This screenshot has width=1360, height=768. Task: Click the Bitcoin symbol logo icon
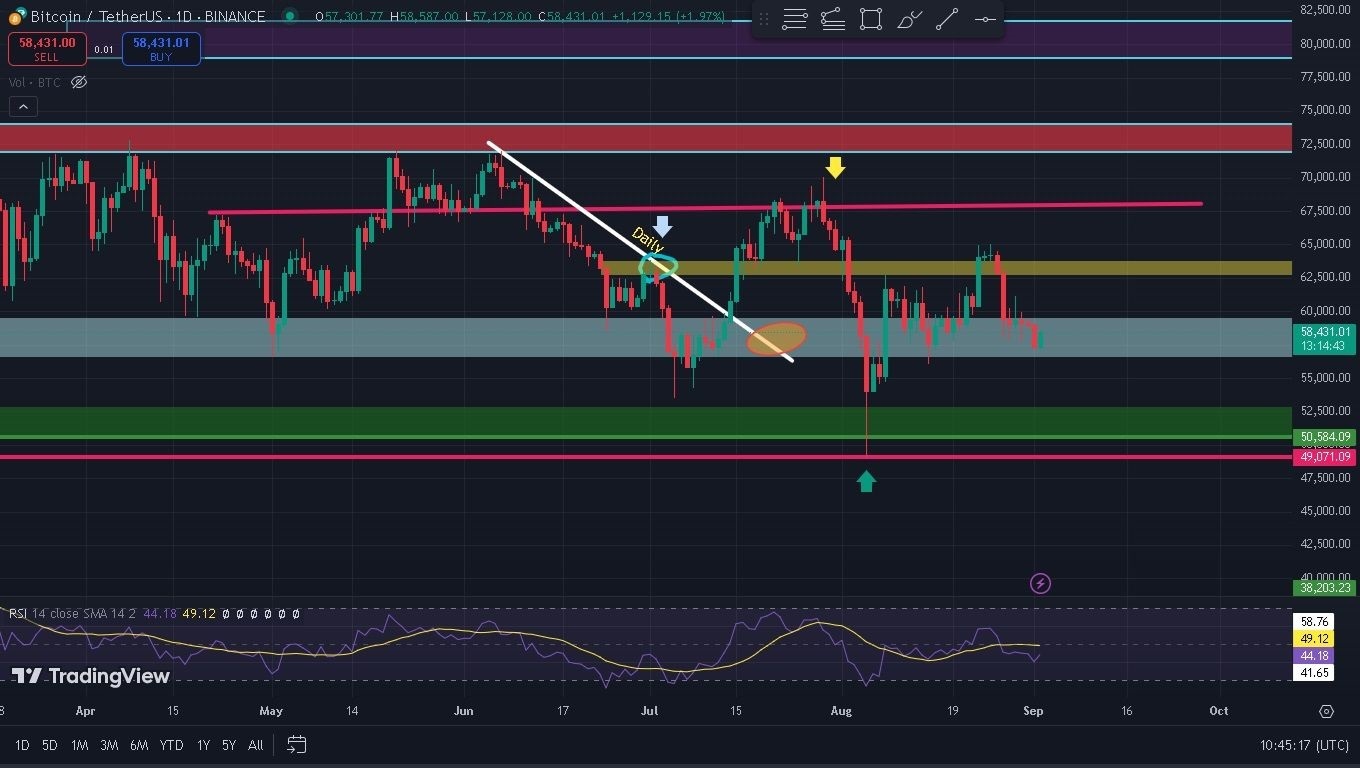point(17,16)
